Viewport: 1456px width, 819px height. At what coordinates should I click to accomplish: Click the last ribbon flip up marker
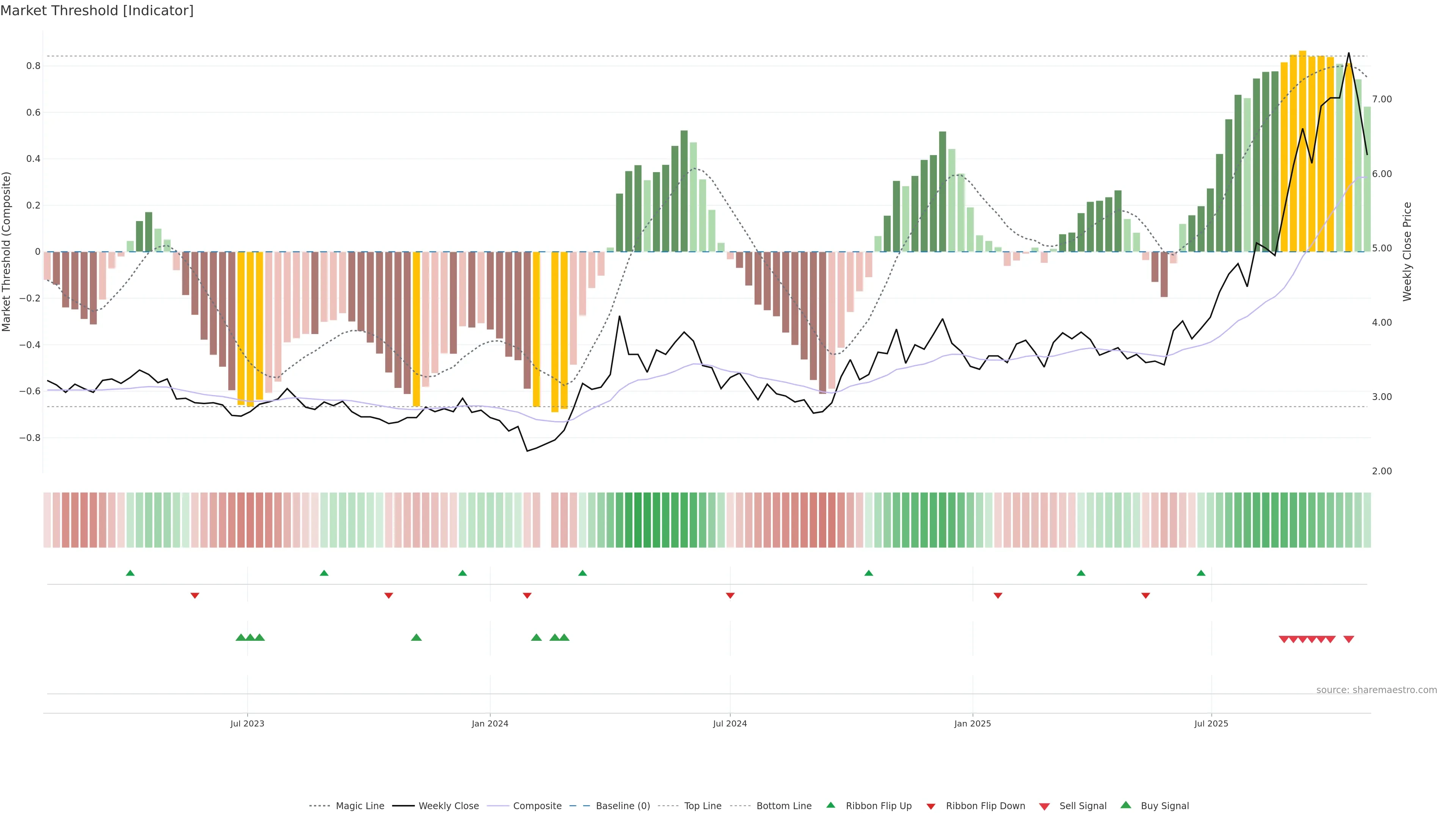pos(1201,573)
